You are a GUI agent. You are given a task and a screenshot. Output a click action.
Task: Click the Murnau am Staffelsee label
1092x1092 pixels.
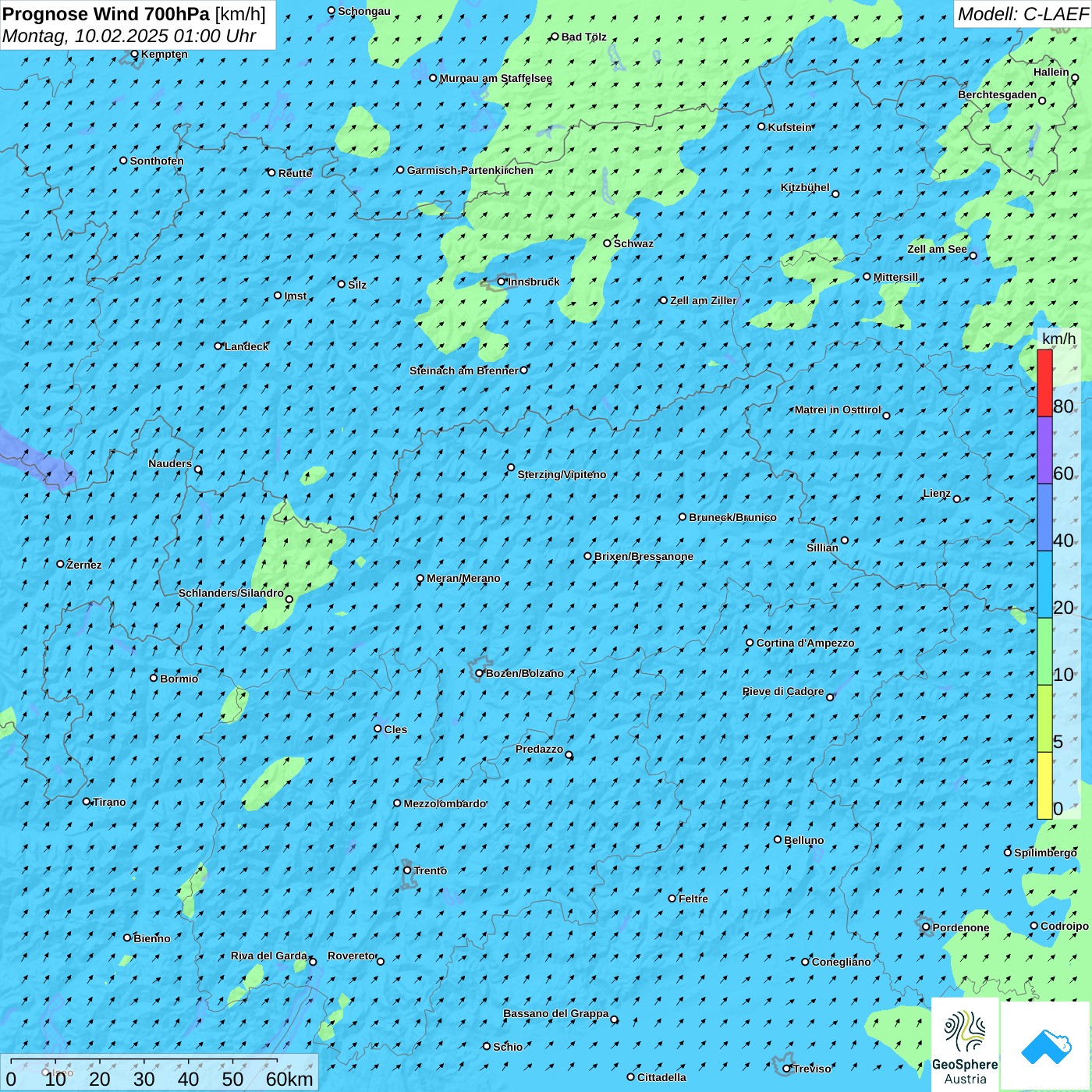495,78
